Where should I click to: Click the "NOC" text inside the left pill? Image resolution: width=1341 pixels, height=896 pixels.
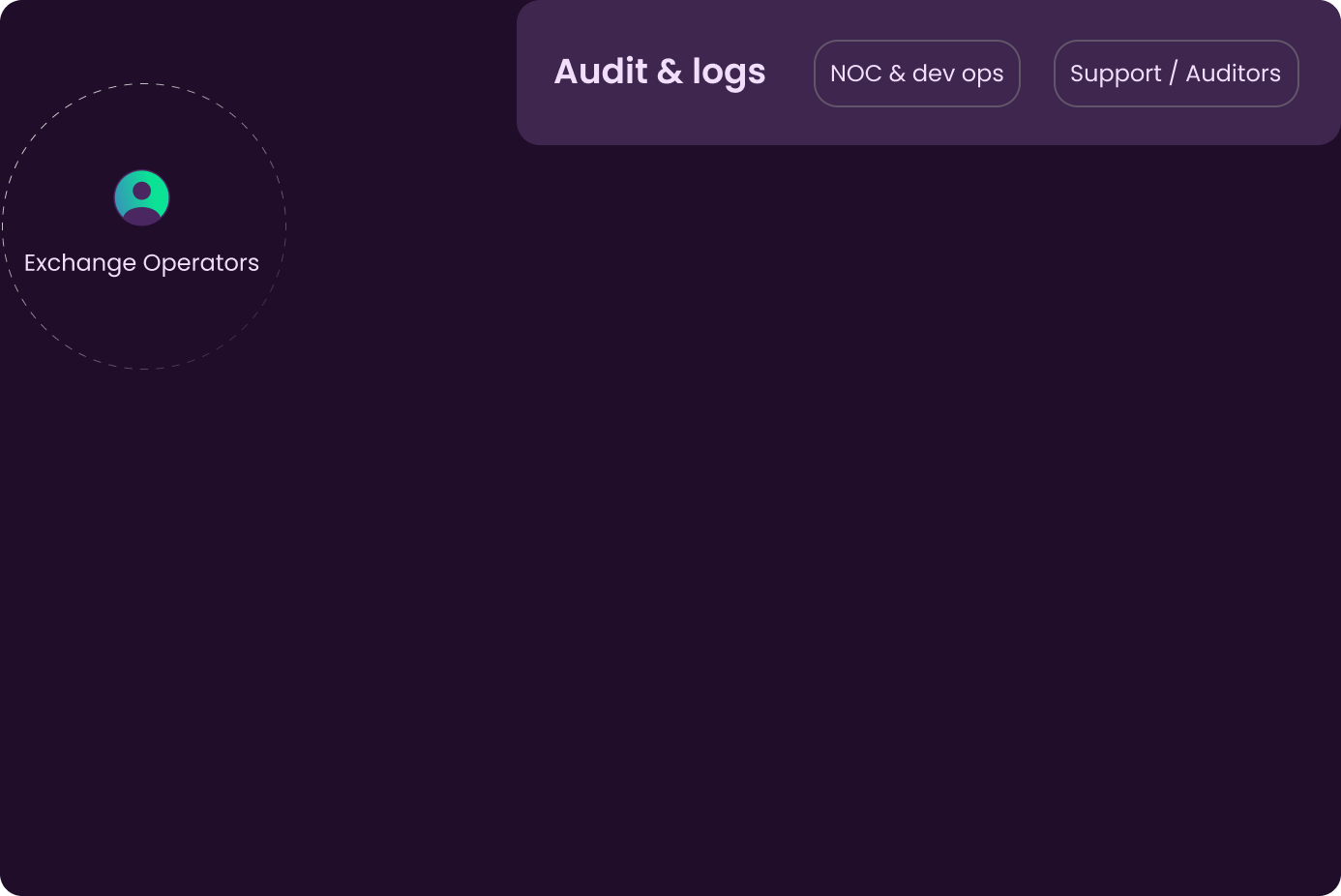856,74
